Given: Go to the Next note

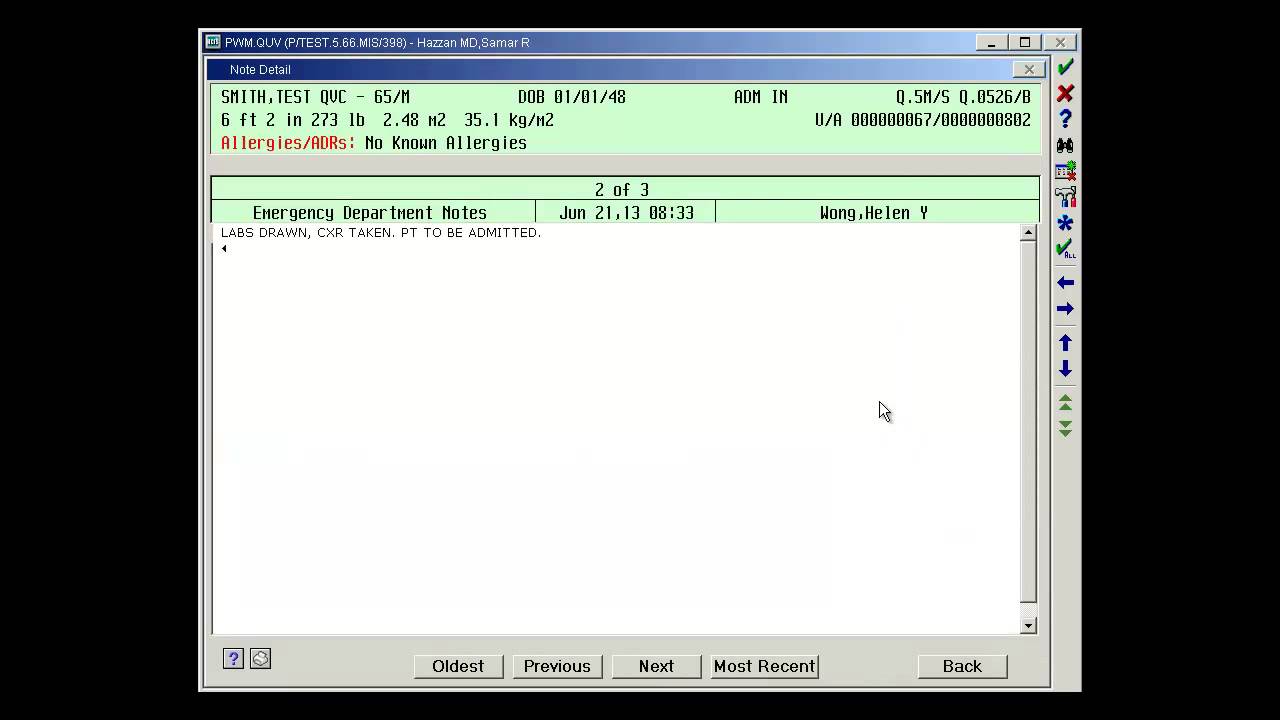Looking at the screenshot, I should pyautogui.click(x=656, y=666).
